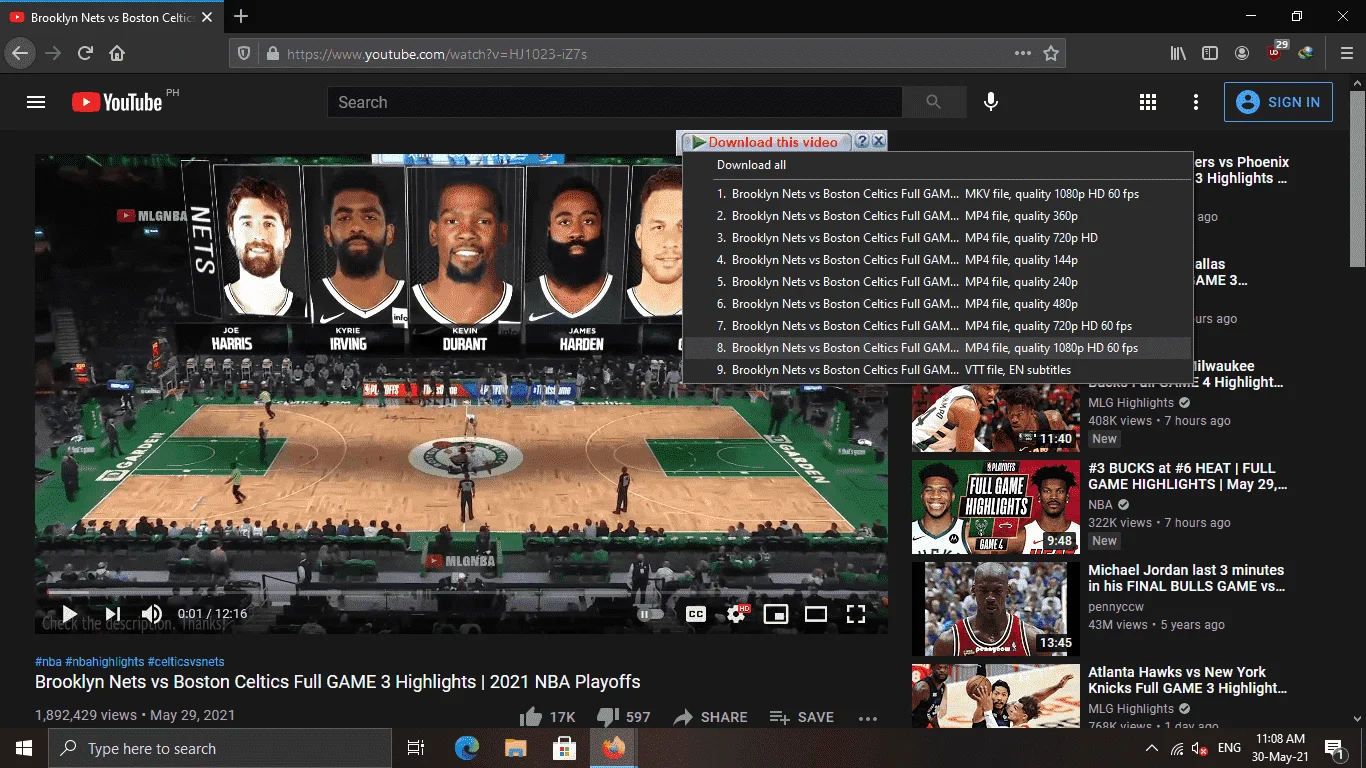The height and width of the screenshot is (768, 1366).
Task: Select Download all in the download menu
Action: coord(752,165)
